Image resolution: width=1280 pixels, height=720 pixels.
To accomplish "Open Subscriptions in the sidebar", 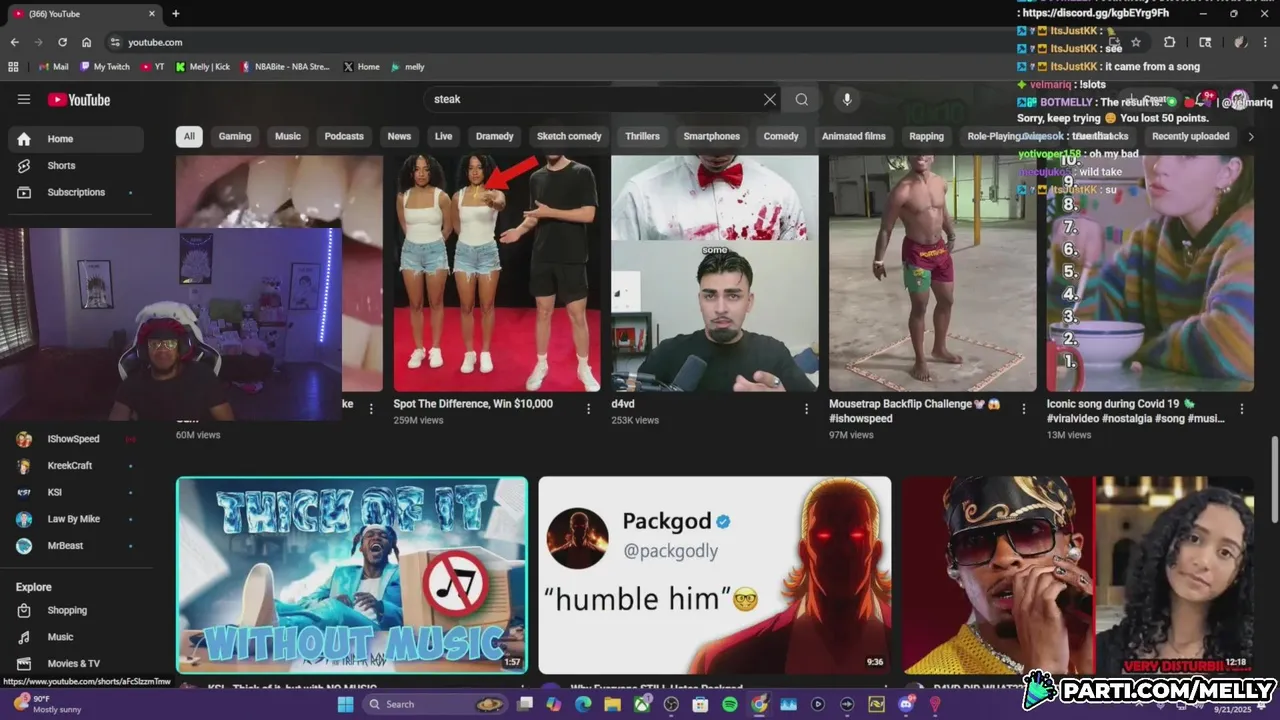I will [x=76, y=192].
